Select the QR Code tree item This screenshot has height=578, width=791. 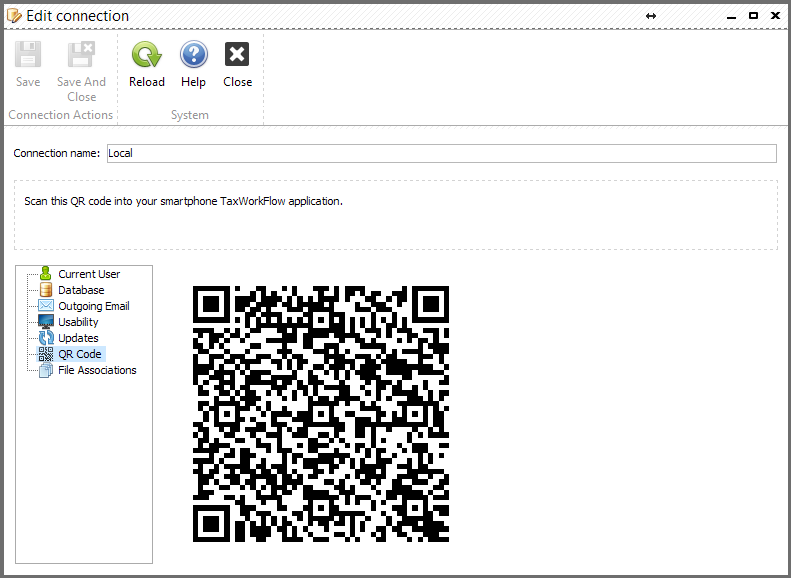(80, 354)
